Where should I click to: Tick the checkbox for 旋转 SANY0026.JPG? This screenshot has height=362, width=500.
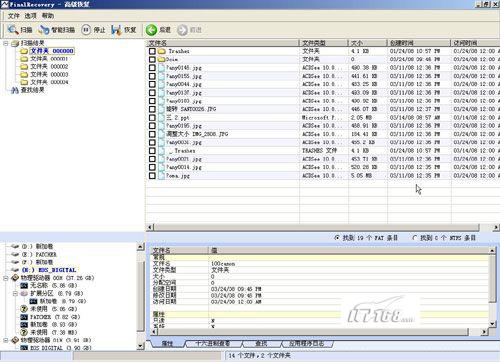[152, 109]
